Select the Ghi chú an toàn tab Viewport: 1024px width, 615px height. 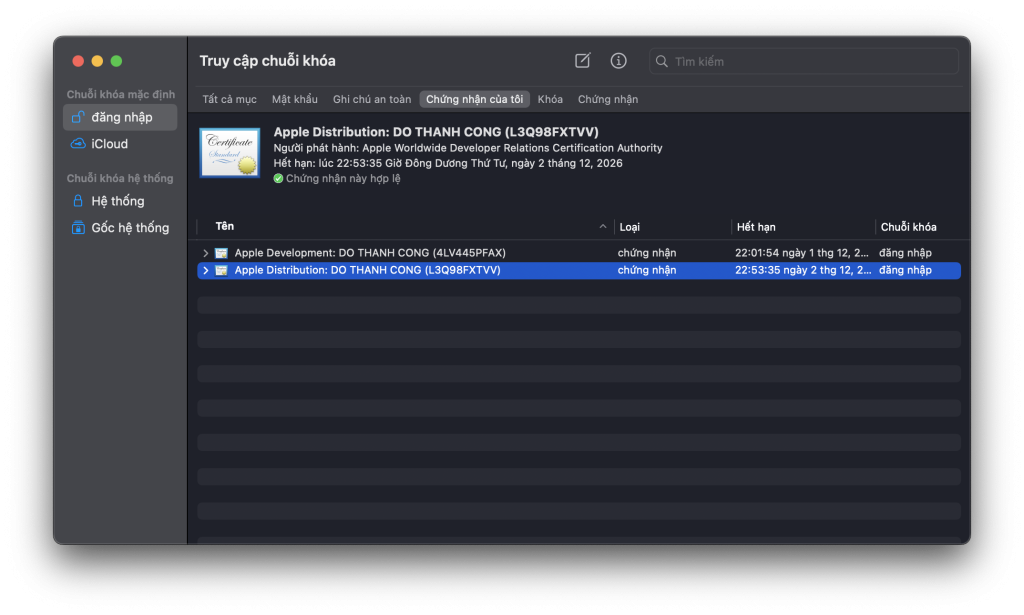(x=372, y=99)
